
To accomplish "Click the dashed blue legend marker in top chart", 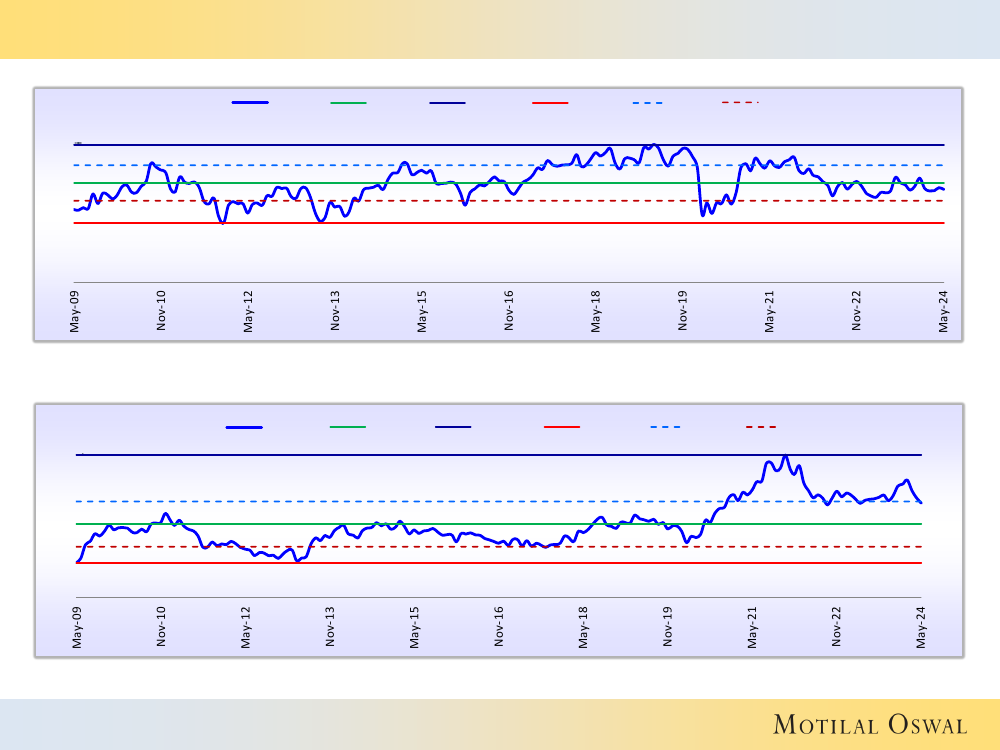I will tap(647, 102).
